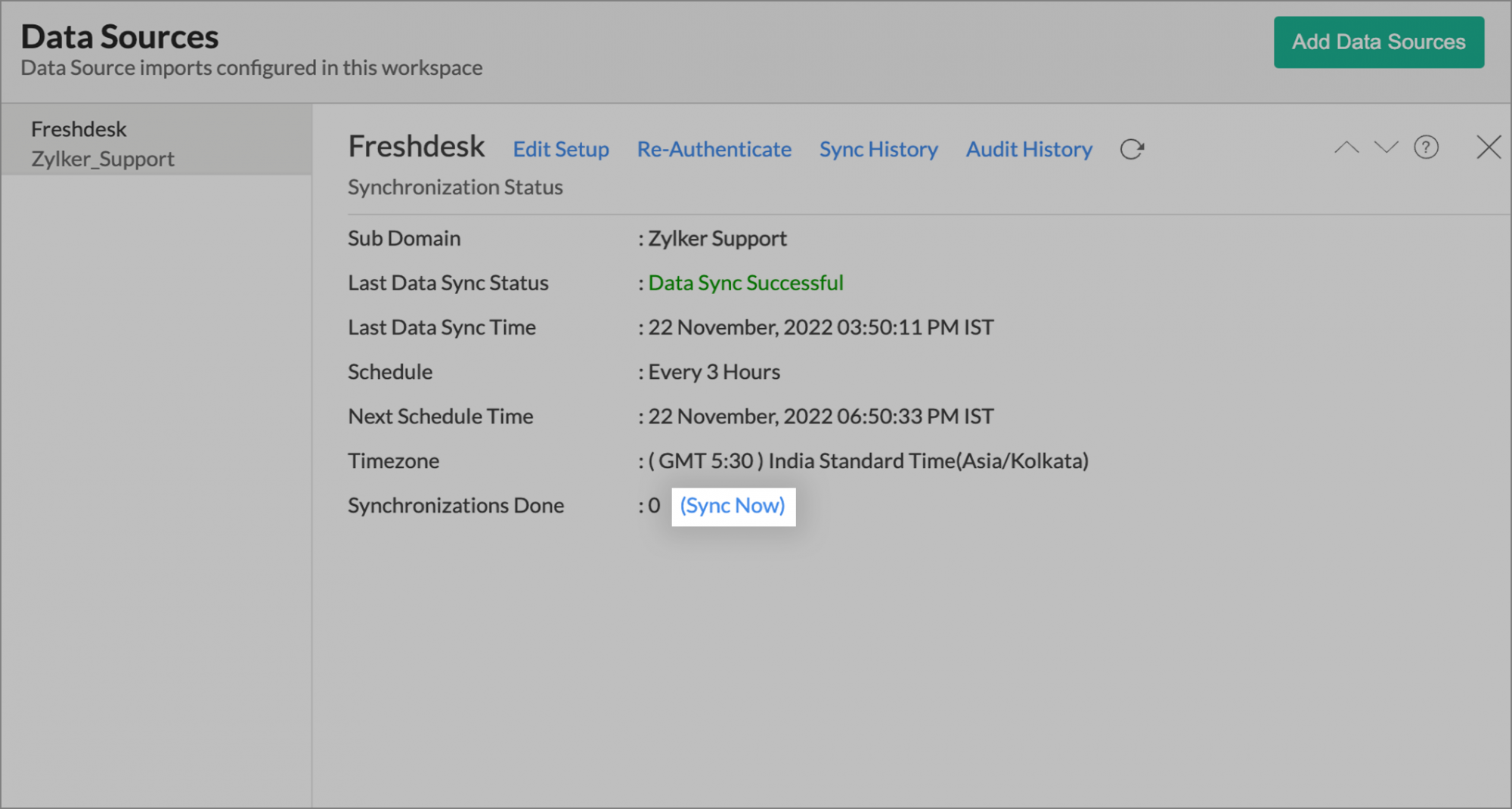Close the Freshdesk details panel with X
The width and height of the screenshot is (1512, 809).
1489,147
